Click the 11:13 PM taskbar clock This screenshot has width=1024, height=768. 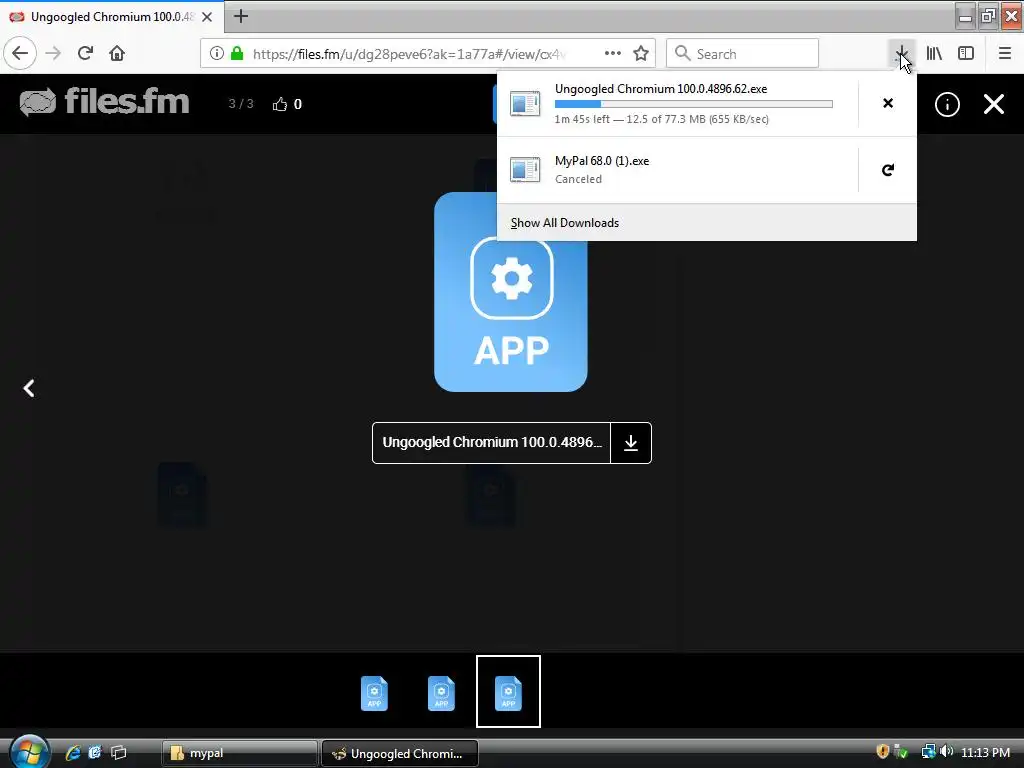pyautogui.click(x=985, y=752)
